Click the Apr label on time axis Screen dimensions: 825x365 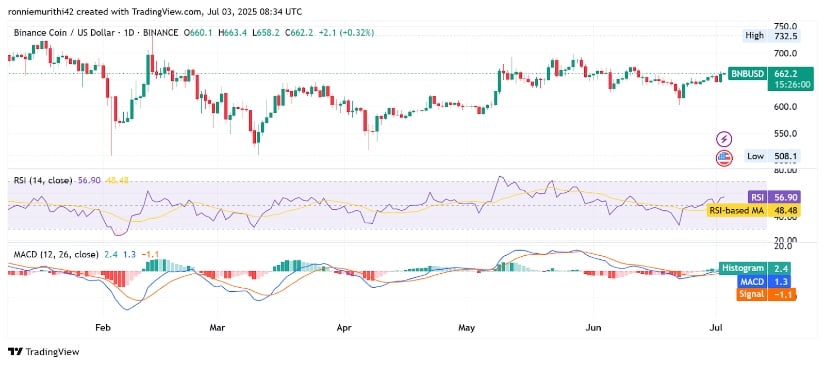tap(344, 328)
